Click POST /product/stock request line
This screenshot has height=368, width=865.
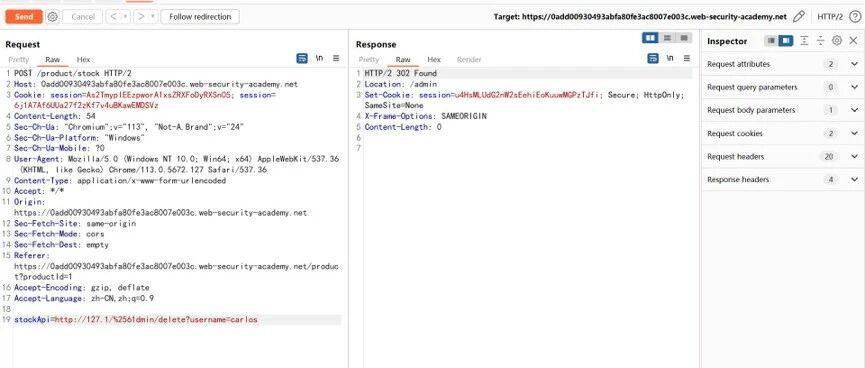click(x=72, y=73)
